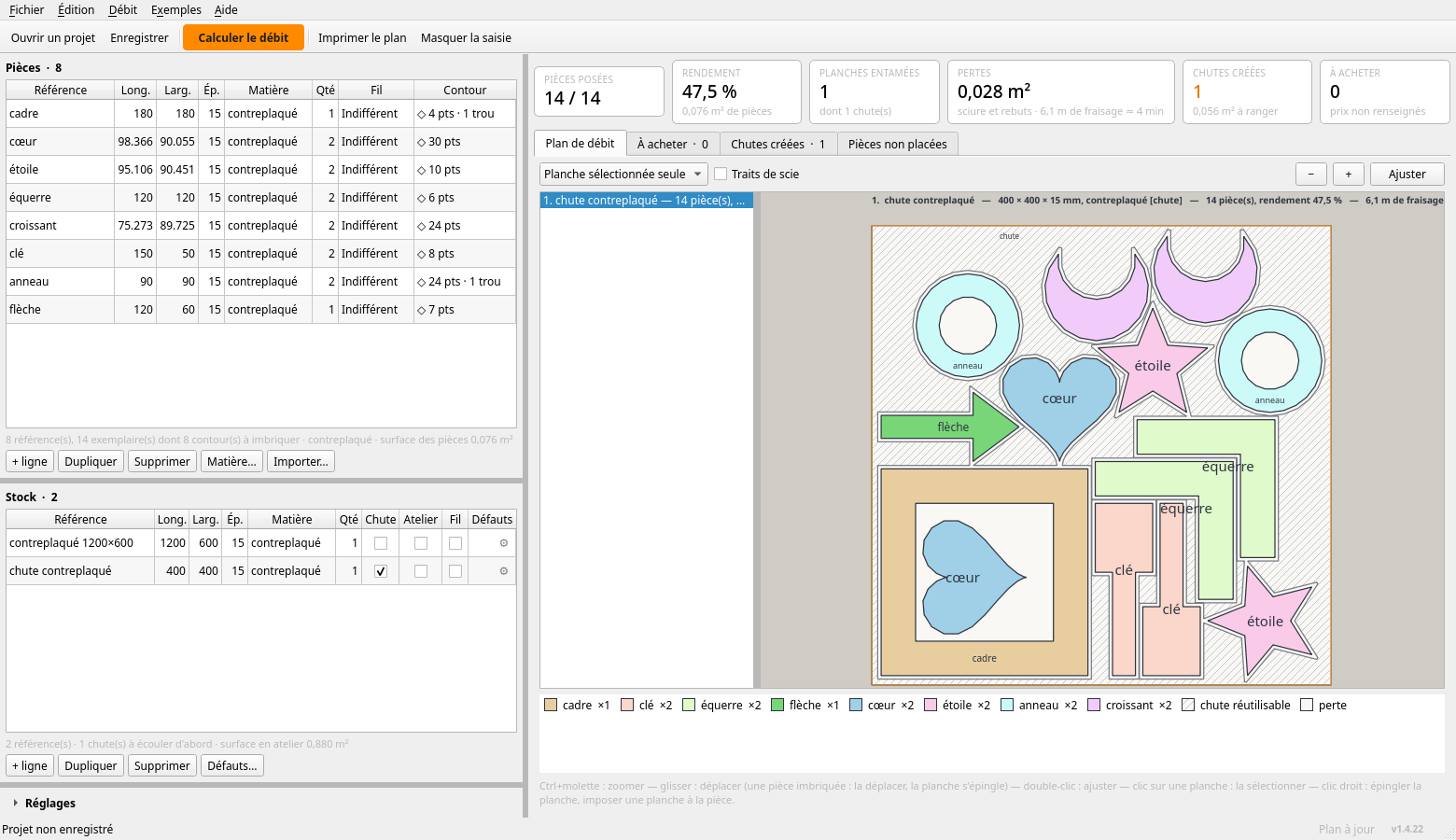Click + ligne button under Stock
Image resolution: width=1456 pixels, height=840 pixels.
30,766
